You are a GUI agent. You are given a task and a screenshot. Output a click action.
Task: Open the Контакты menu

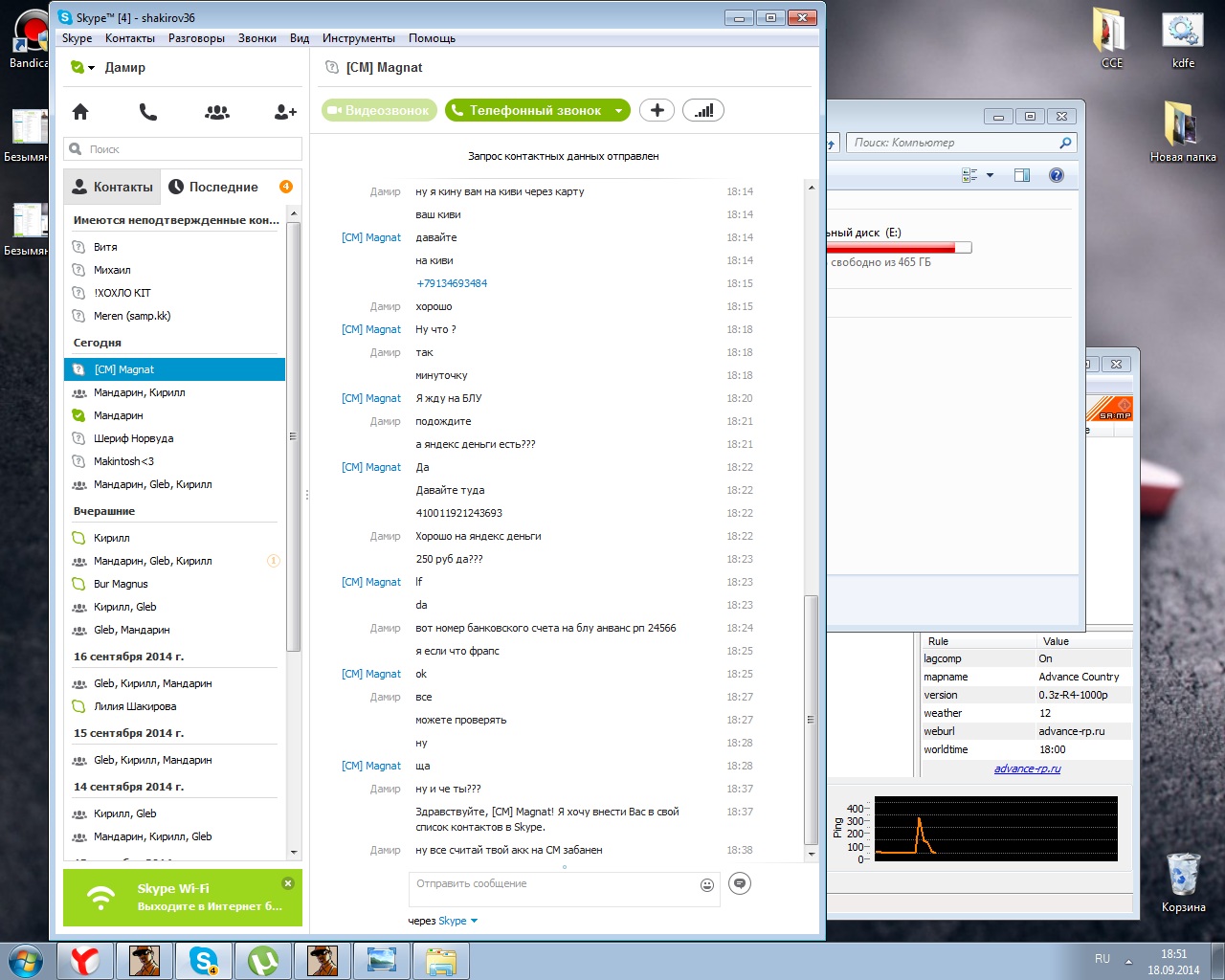click(130, 38)
